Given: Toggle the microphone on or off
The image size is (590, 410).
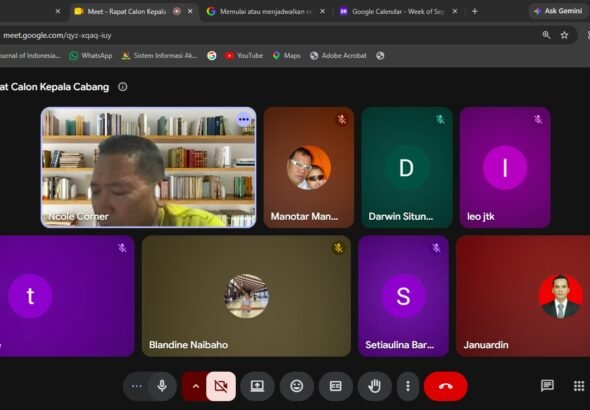Looking at the screenshot, I should coord(162,386).
